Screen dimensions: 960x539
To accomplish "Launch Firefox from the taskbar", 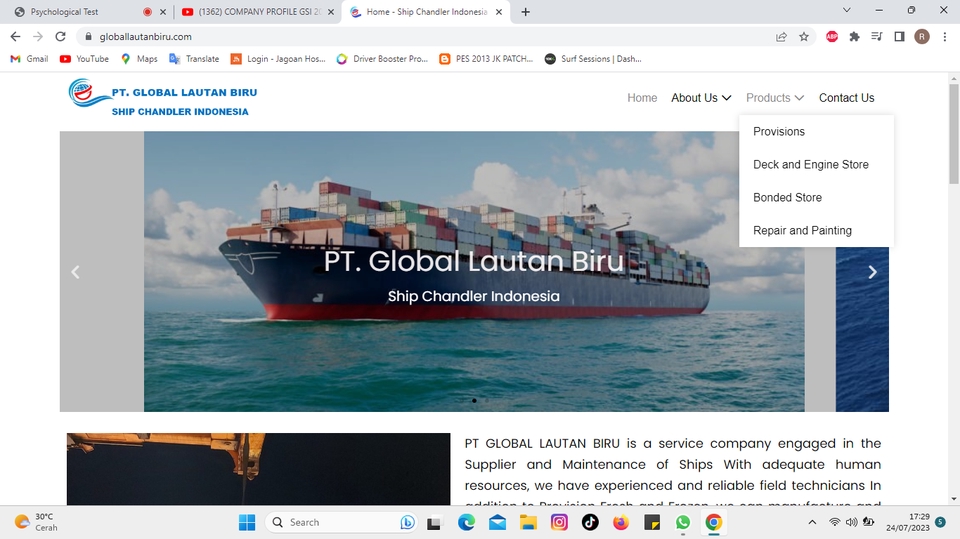I will coord(621,522).
